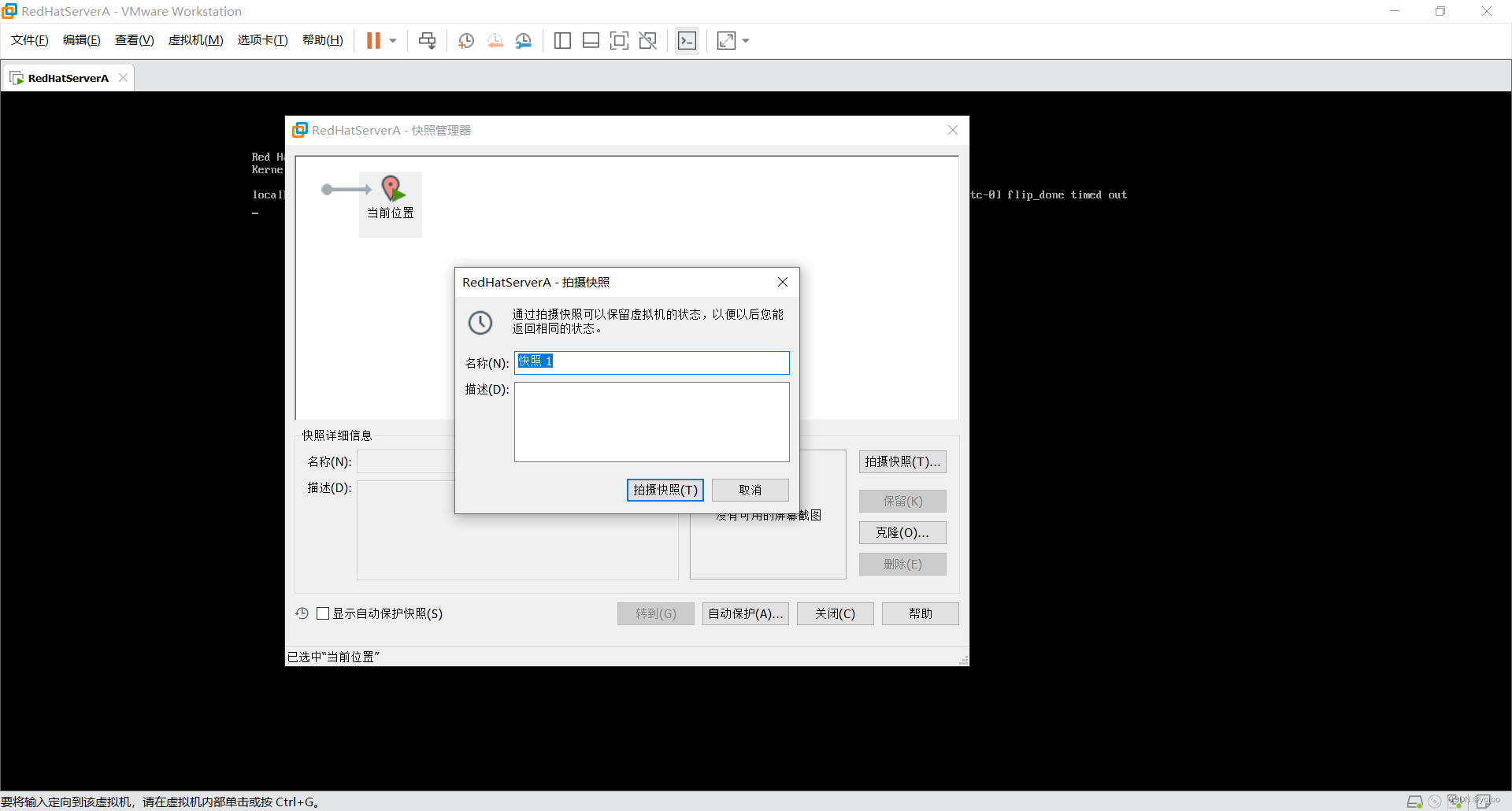Open the power options dropdown arrow
1512x811 pixels.
393,41
